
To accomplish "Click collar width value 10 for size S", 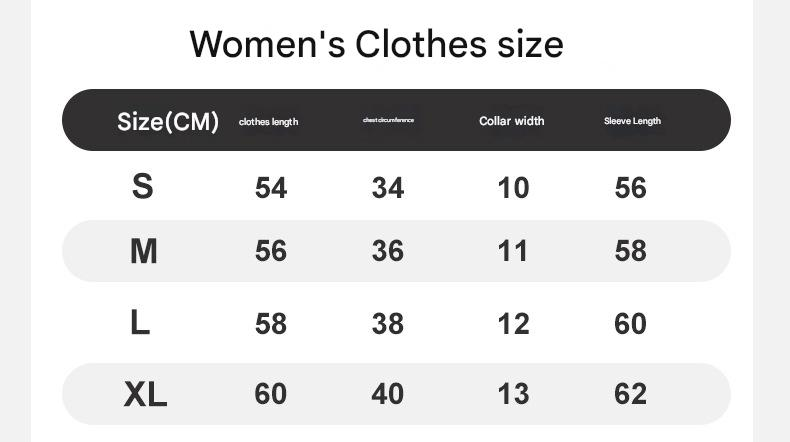I will click(513, 188).
